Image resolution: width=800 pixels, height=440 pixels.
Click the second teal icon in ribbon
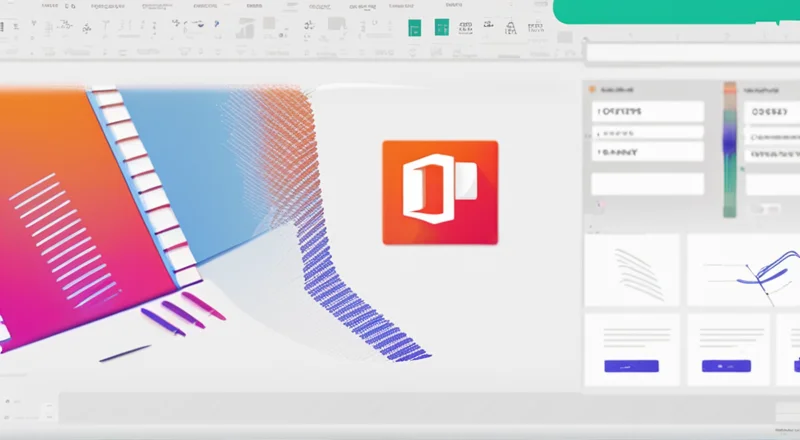(441, 27)
